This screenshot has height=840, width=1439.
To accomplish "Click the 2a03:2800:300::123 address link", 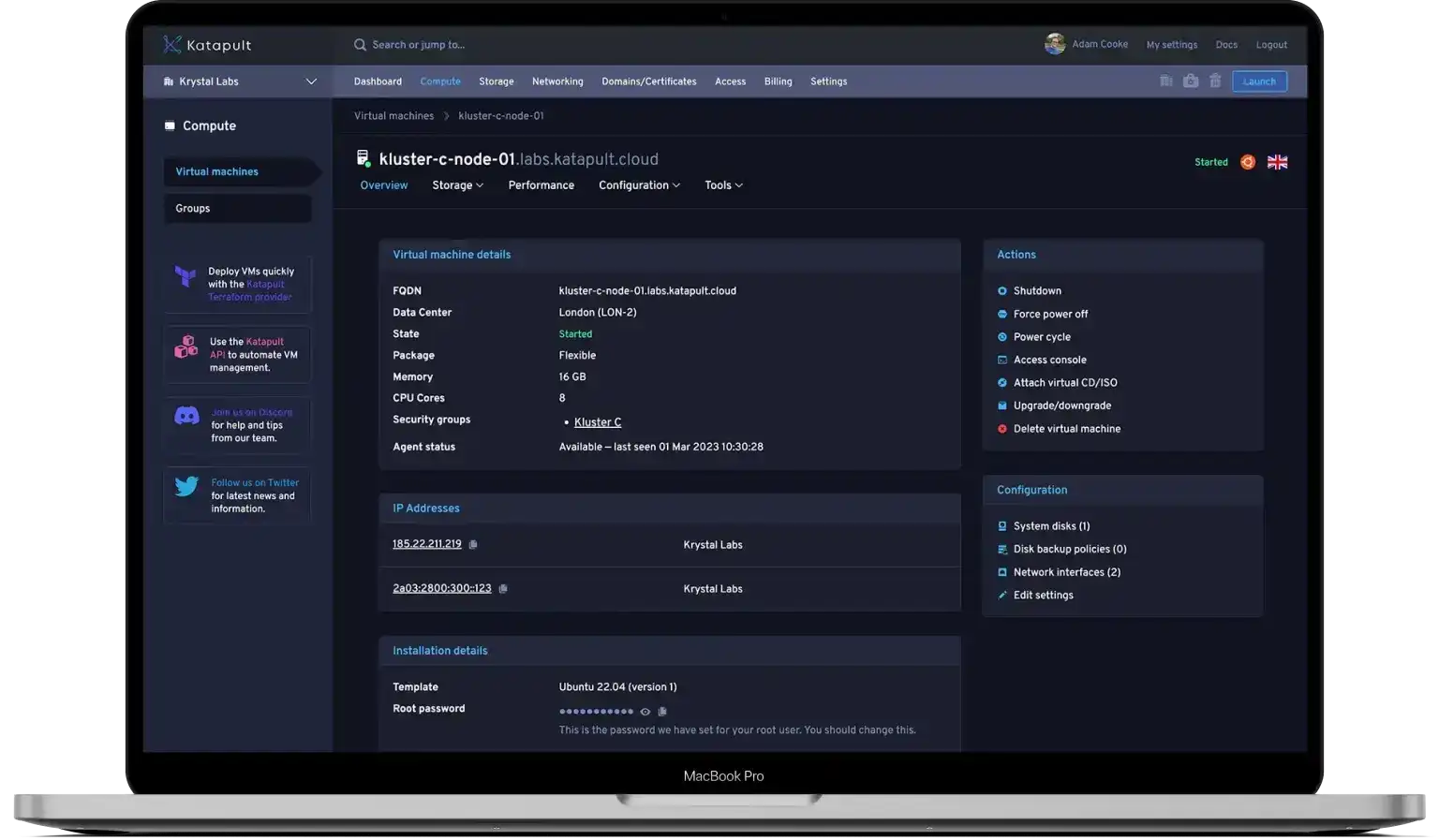I will (x=442, y=589).
